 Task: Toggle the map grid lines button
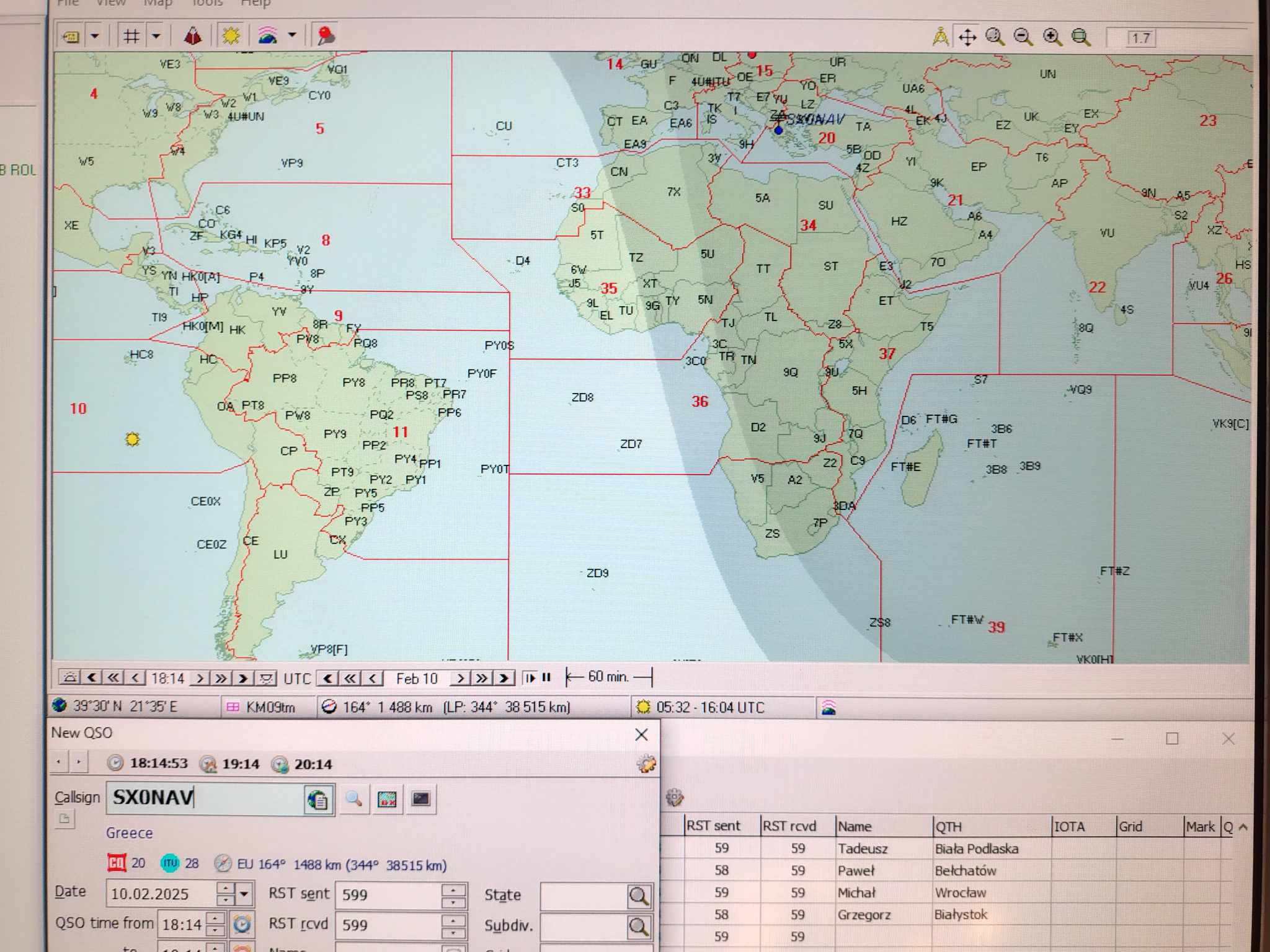click(x=131, y=36)
